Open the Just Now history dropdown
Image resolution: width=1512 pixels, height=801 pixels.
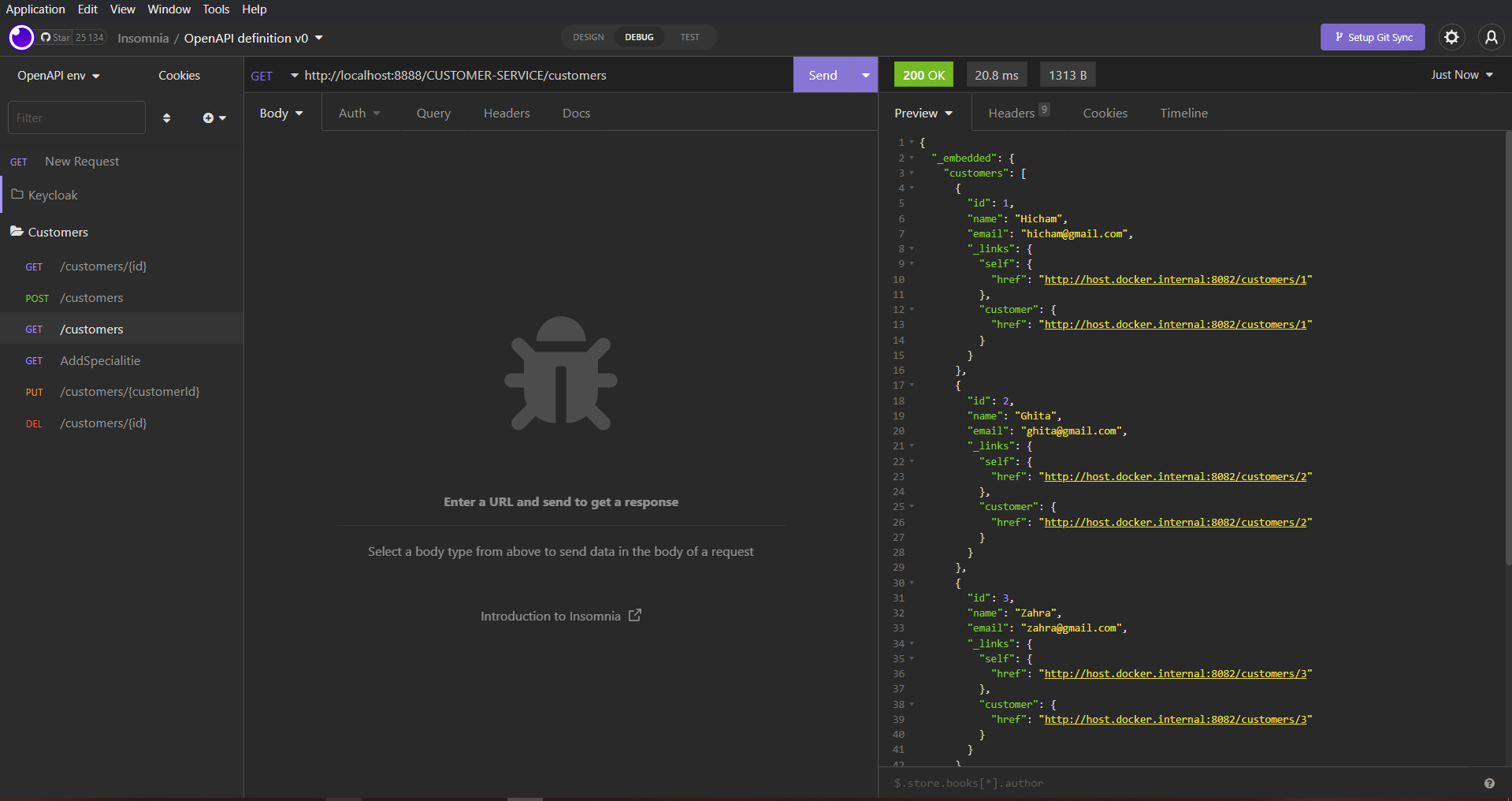click(1460, 75)
